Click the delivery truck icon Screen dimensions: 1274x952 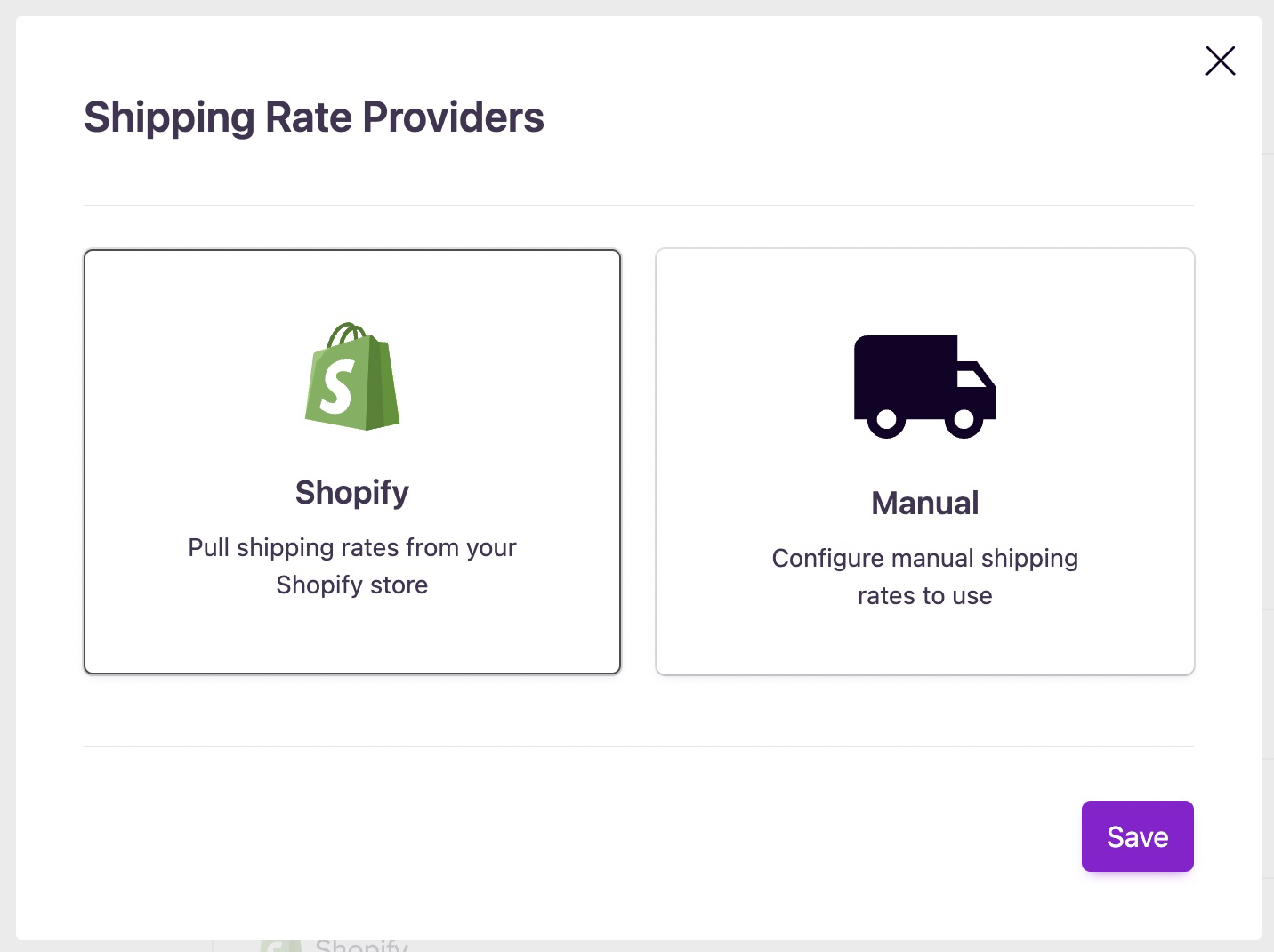click(924, 386)
